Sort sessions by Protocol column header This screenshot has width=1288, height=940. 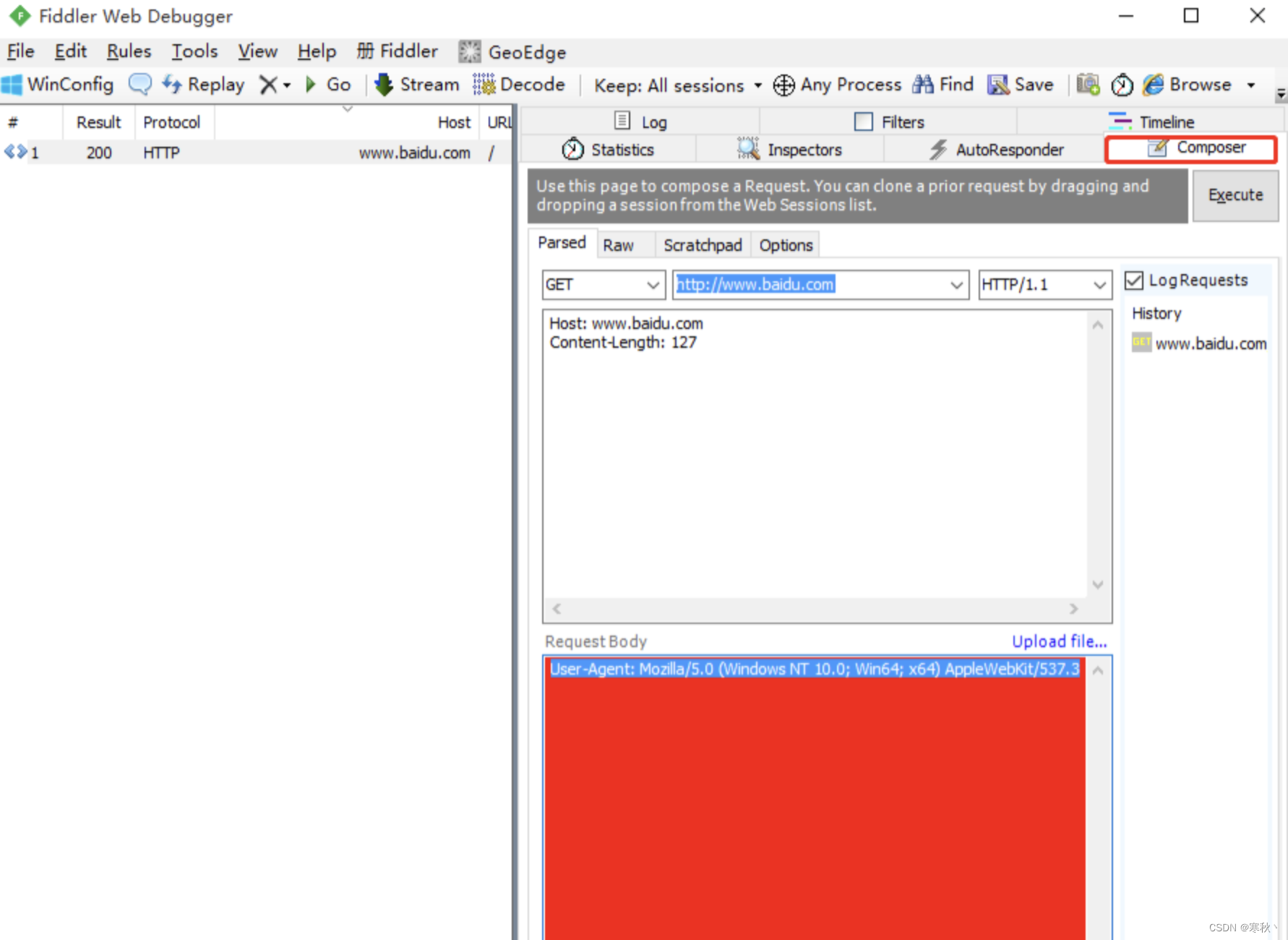coord(174,122)
